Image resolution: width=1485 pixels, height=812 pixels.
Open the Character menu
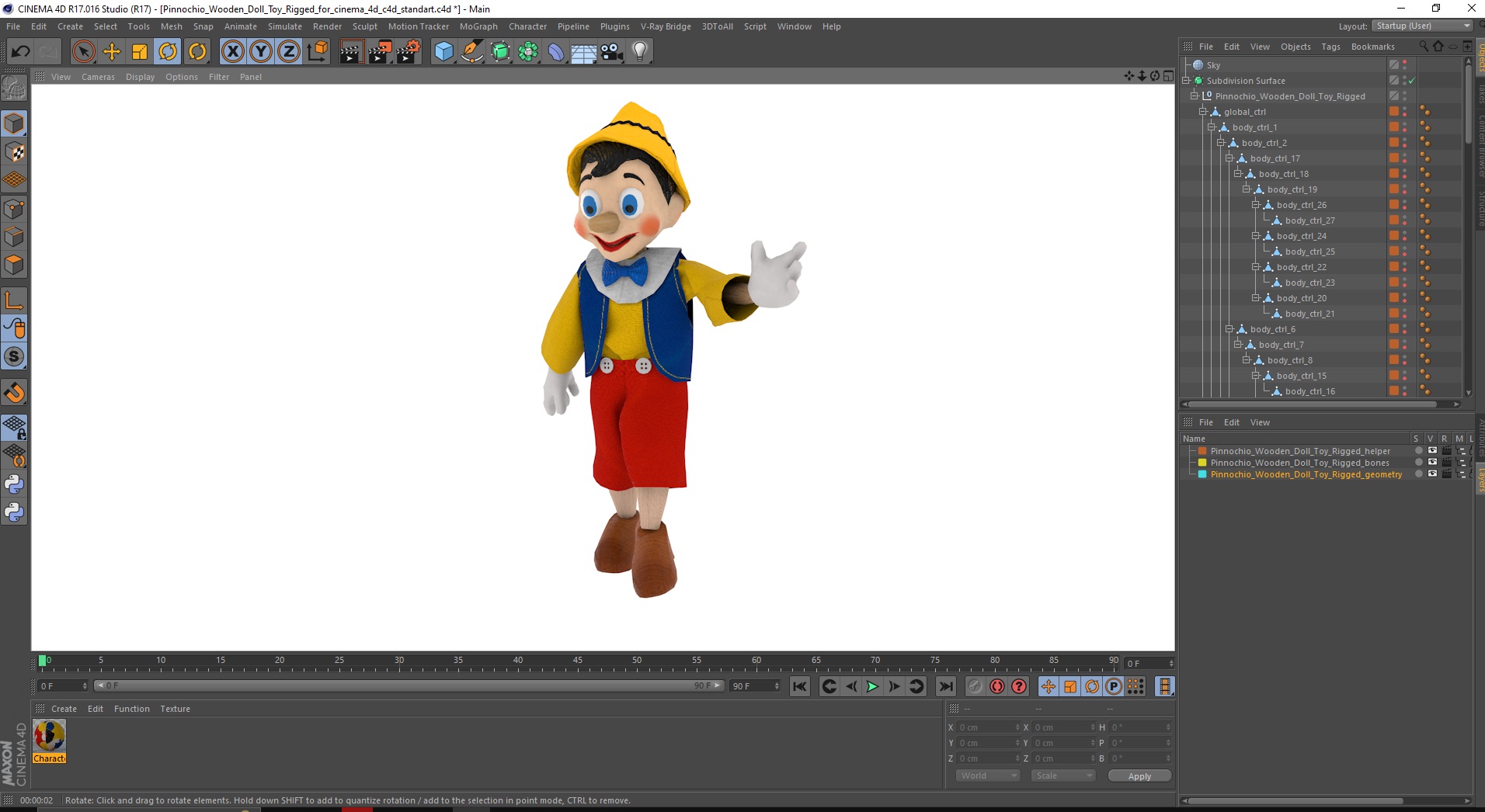click(527, 26)
